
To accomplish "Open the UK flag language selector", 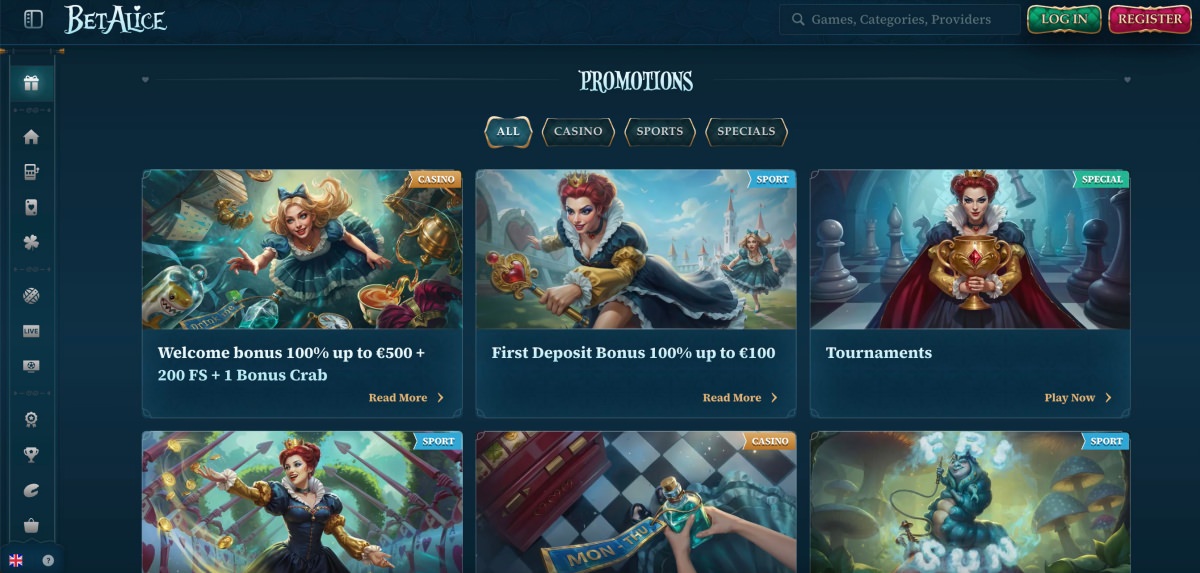I will tap(16, 561).
